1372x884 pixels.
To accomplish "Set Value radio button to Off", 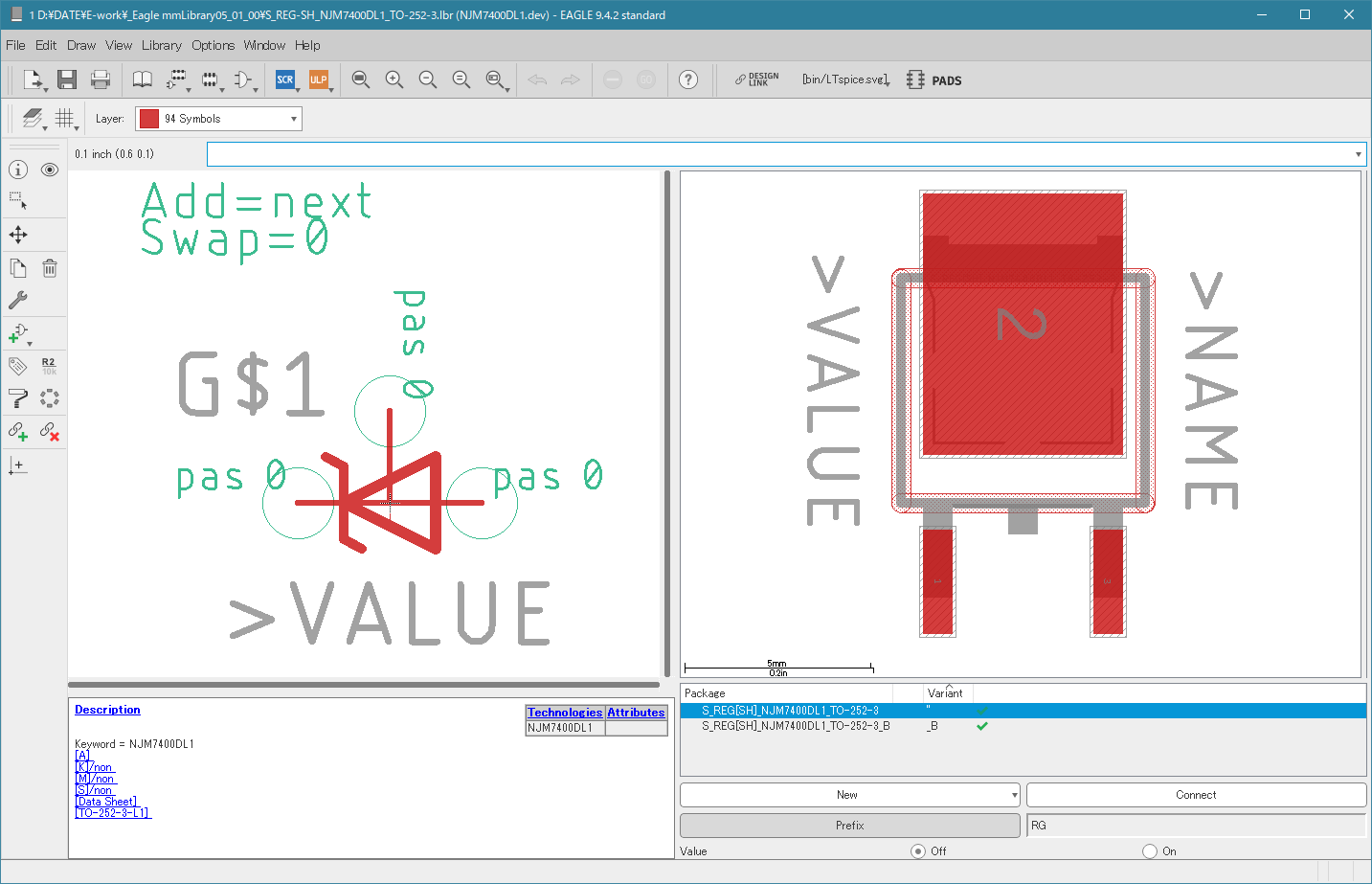I will click(x=918, y=850).
